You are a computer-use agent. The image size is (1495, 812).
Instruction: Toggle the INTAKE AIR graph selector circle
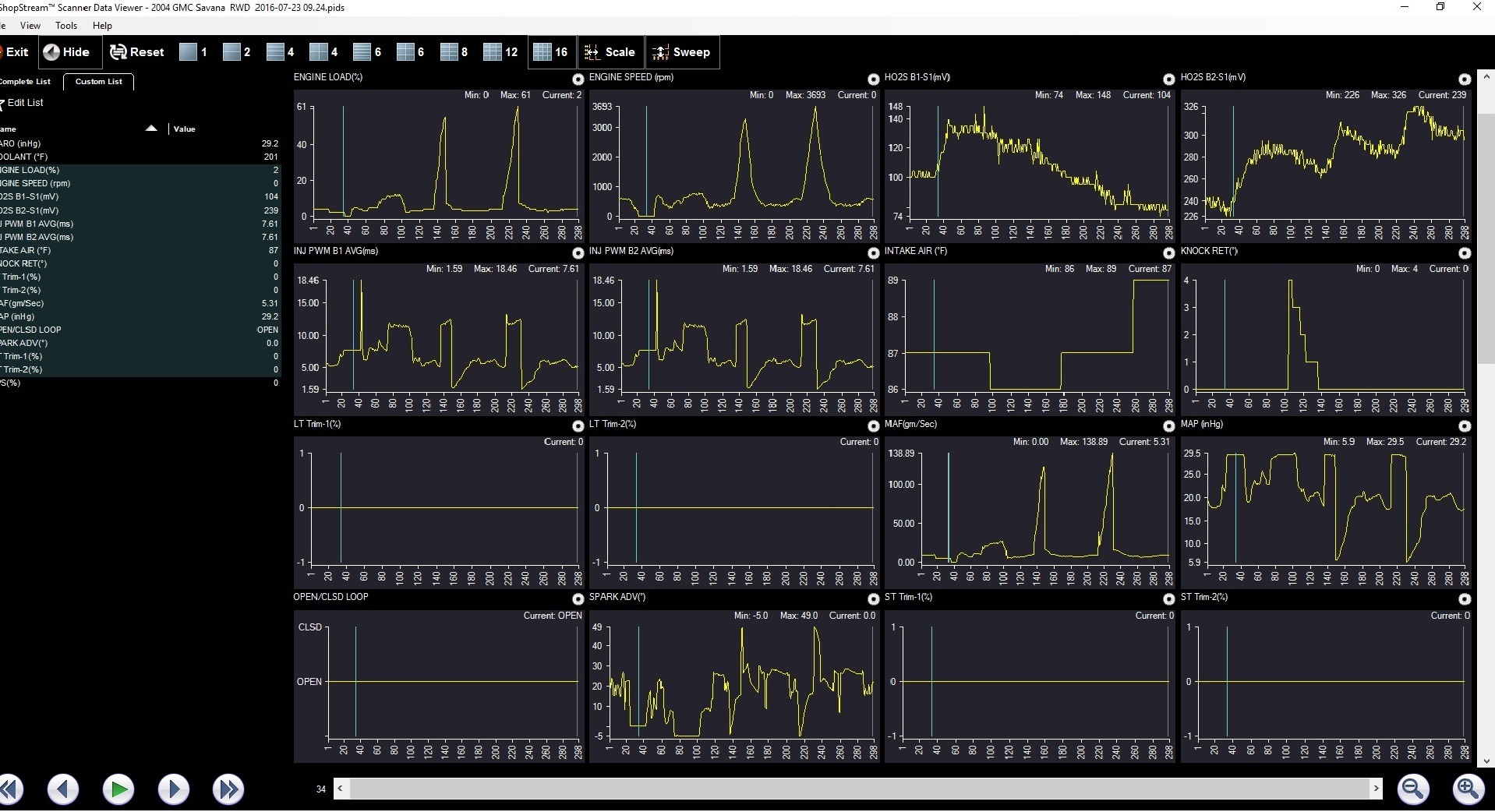[1168, 253]
